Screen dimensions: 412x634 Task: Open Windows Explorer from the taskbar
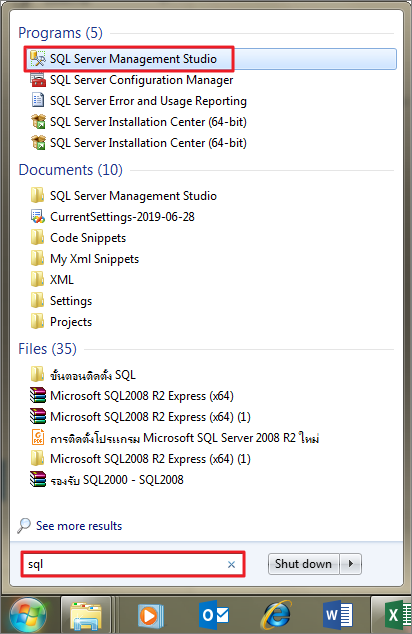coord(86,615)
